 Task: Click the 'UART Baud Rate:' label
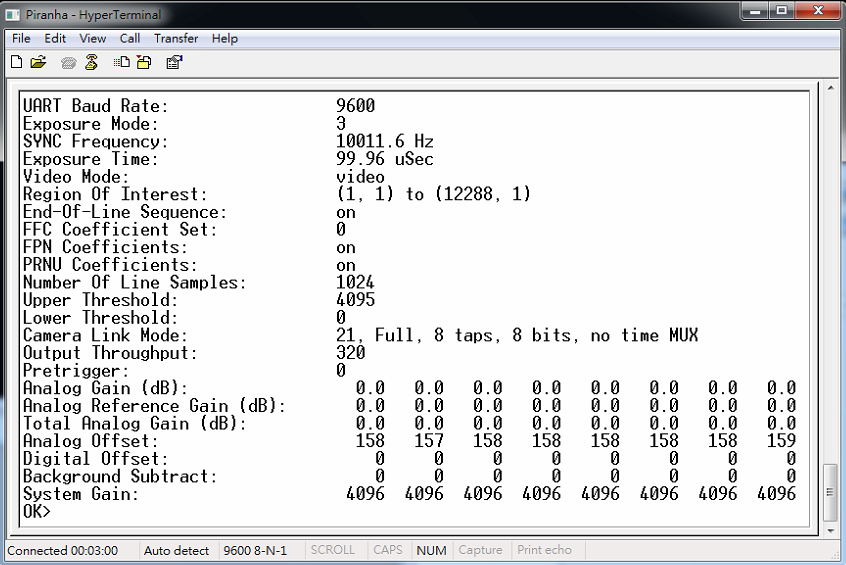(x=96, y=106)
